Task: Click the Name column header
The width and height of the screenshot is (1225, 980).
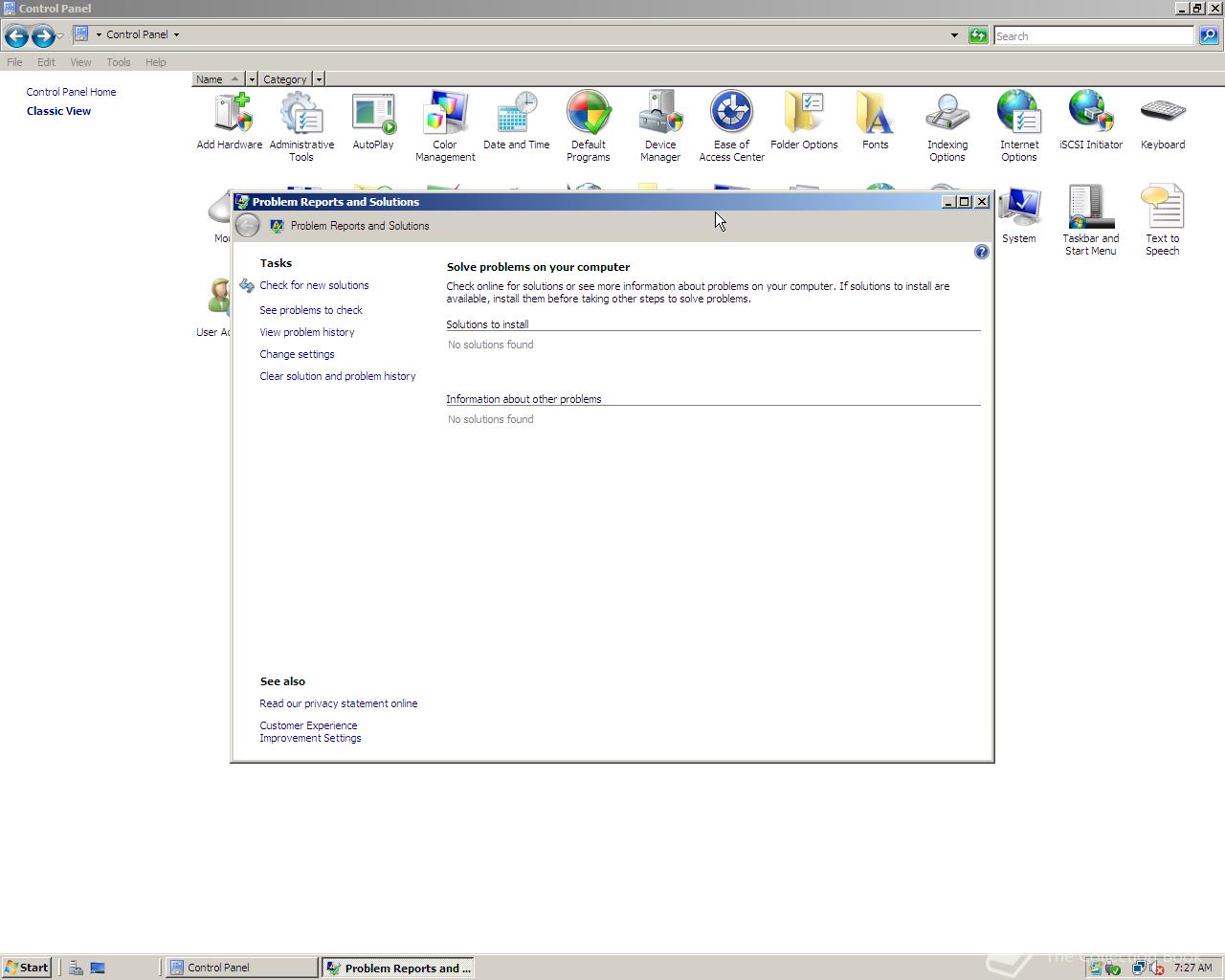Action: pos(218,79)
